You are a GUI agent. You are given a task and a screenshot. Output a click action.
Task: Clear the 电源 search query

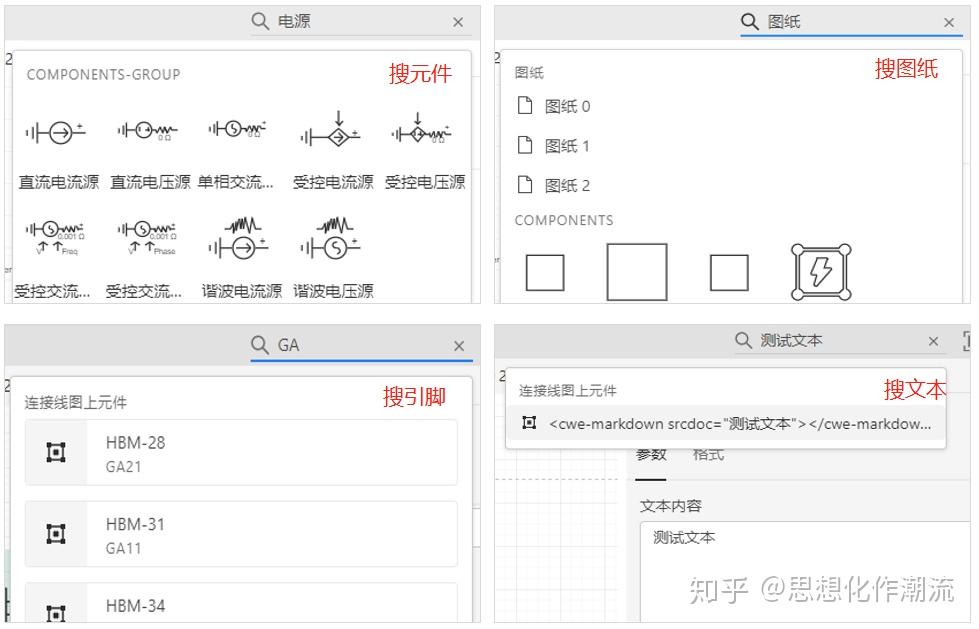click(x=458, y=21)
